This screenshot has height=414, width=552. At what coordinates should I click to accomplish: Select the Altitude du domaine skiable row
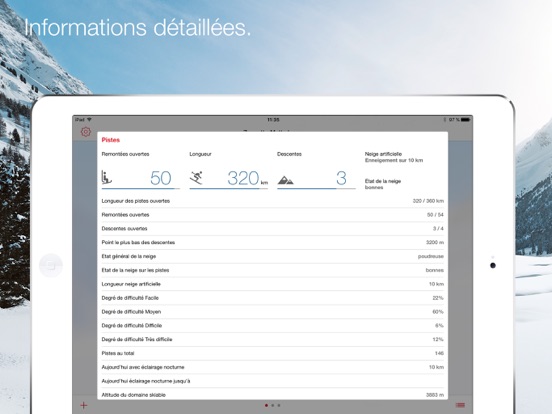click(x=272, y=395)
